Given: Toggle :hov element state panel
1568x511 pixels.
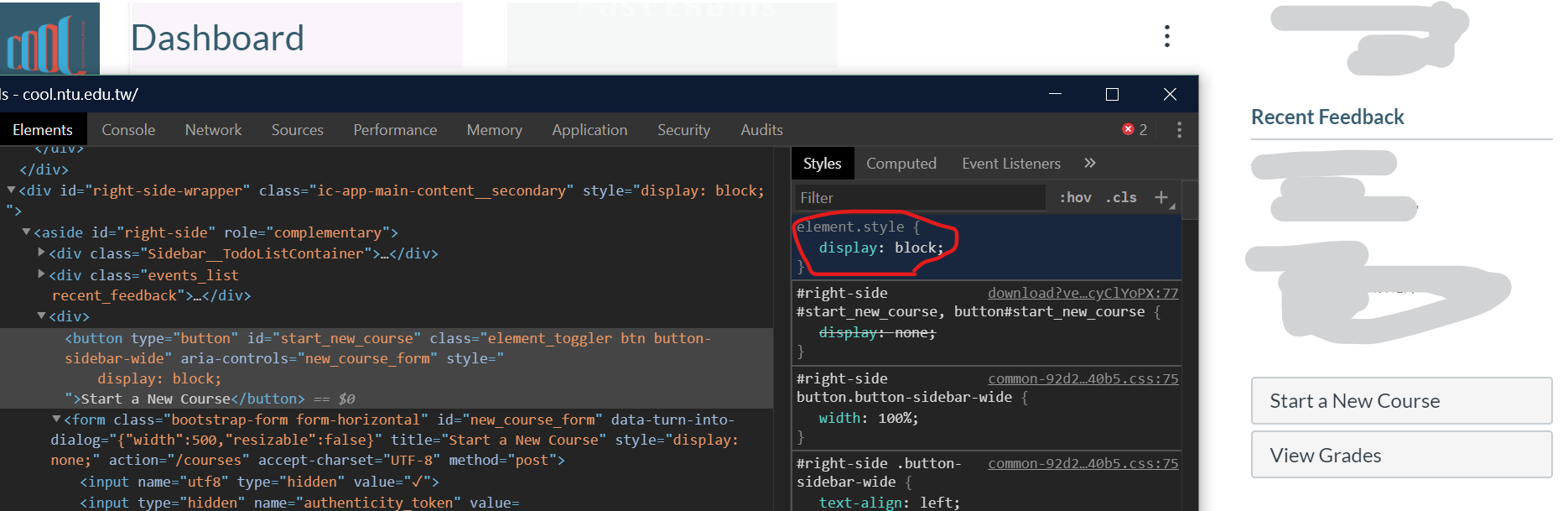Looking at the screenshot, I should pyautogui.click(x=1075, y=198).
